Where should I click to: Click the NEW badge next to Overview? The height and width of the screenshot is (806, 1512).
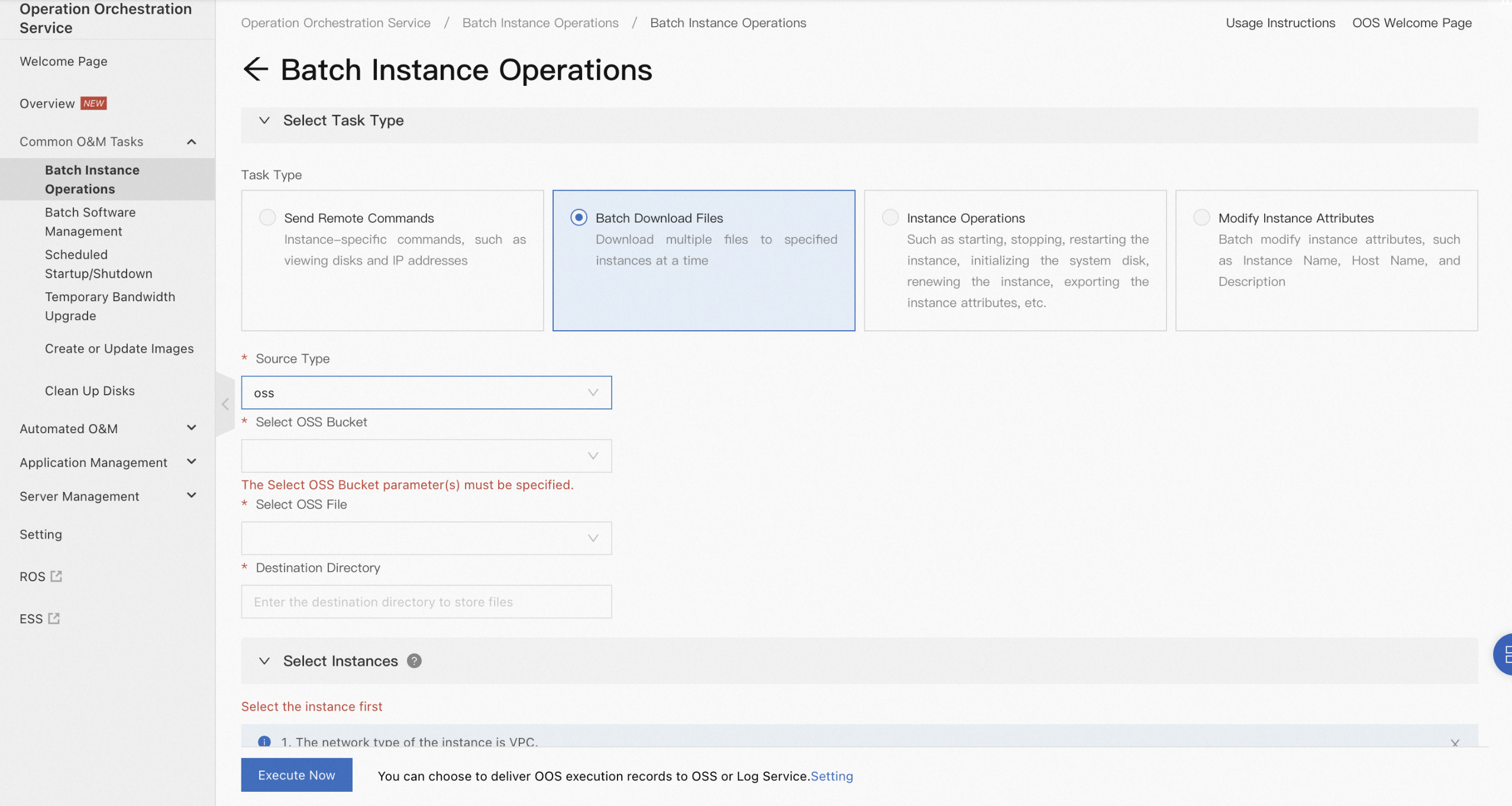[x=93, y=103]
